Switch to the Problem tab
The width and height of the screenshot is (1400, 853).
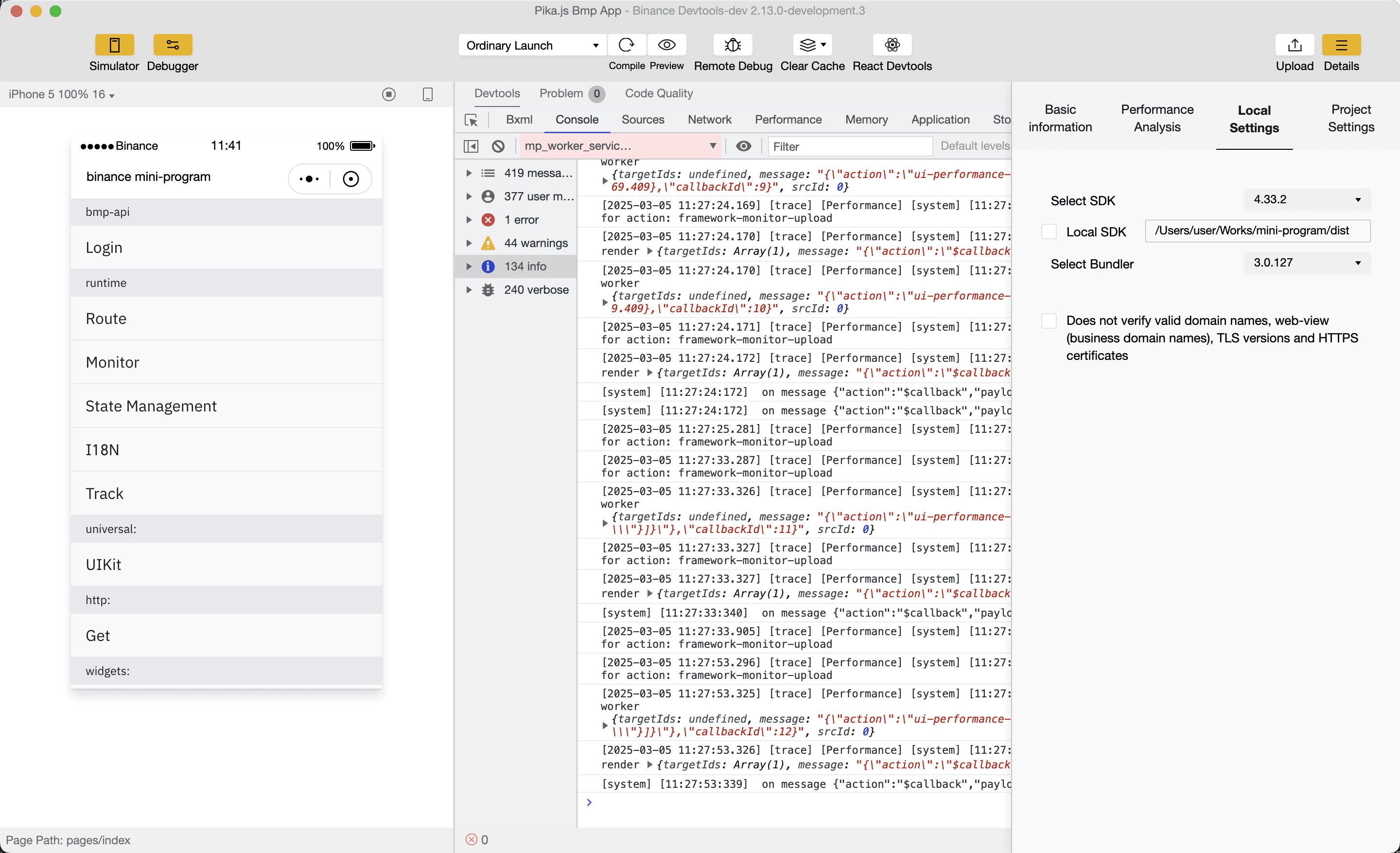(x=572, y=93)
